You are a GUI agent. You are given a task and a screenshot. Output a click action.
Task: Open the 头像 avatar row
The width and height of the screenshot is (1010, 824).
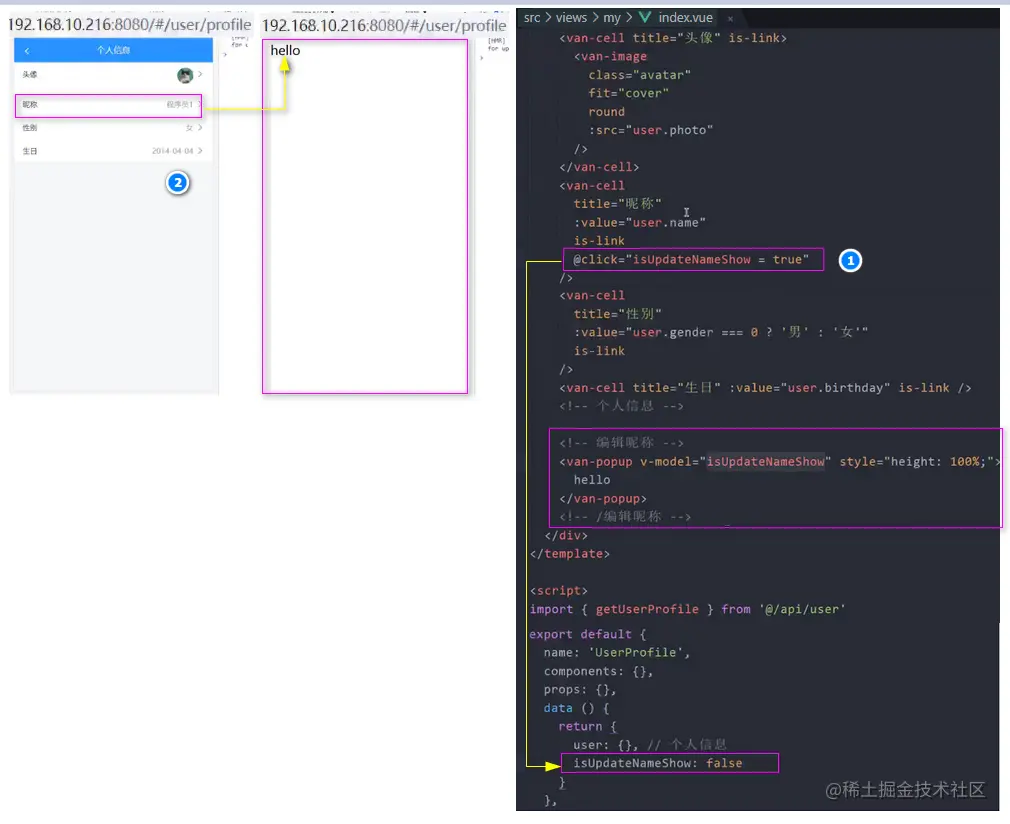click(113, 75)
